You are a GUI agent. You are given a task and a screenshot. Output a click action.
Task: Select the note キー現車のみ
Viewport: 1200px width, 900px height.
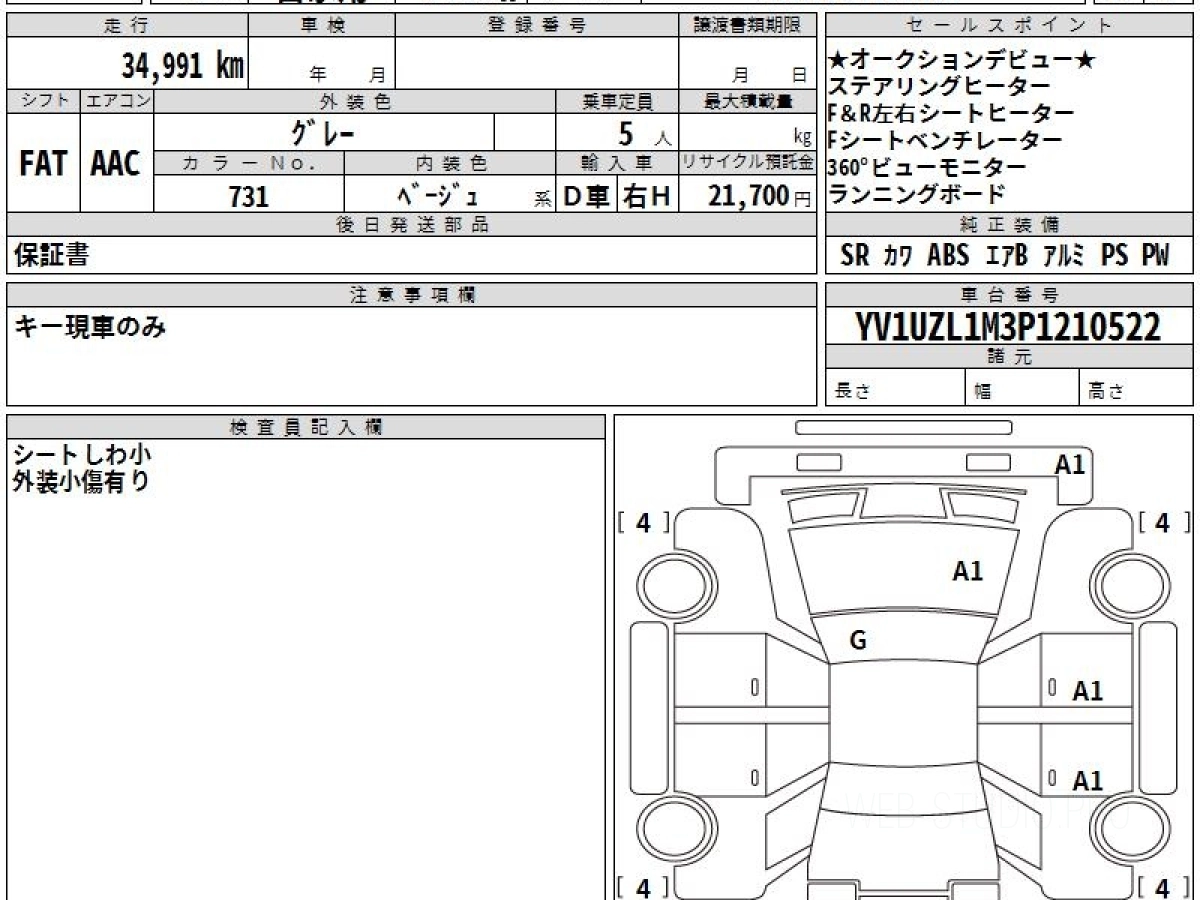[x=90, y=326]
